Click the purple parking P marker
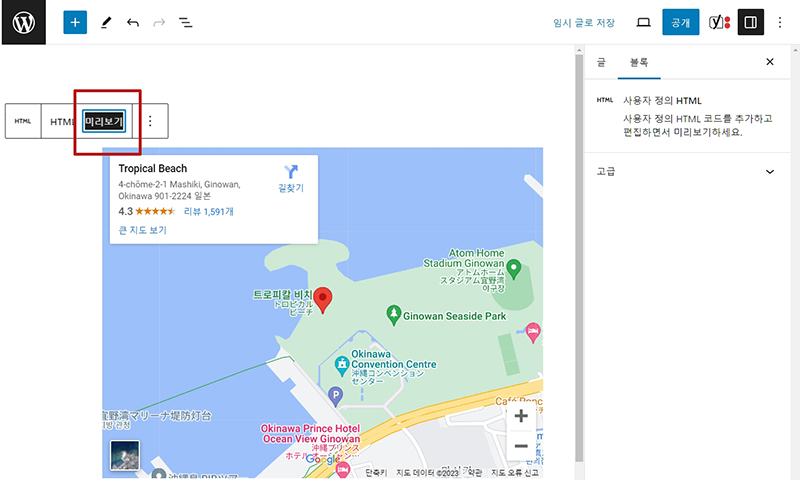 [x=335, y=396]
